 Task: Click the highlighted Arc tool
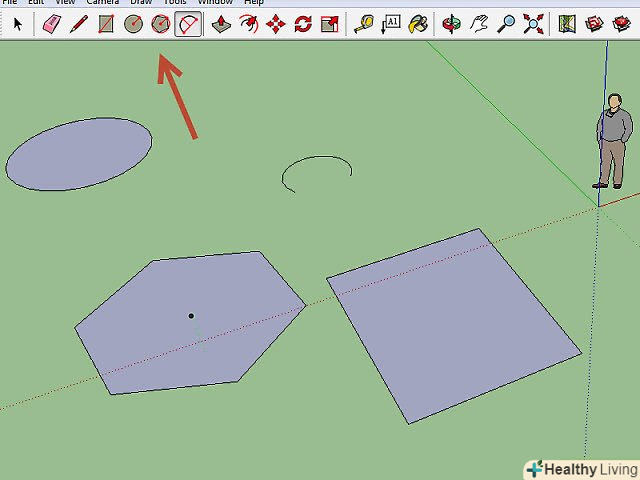pos(188,24)
